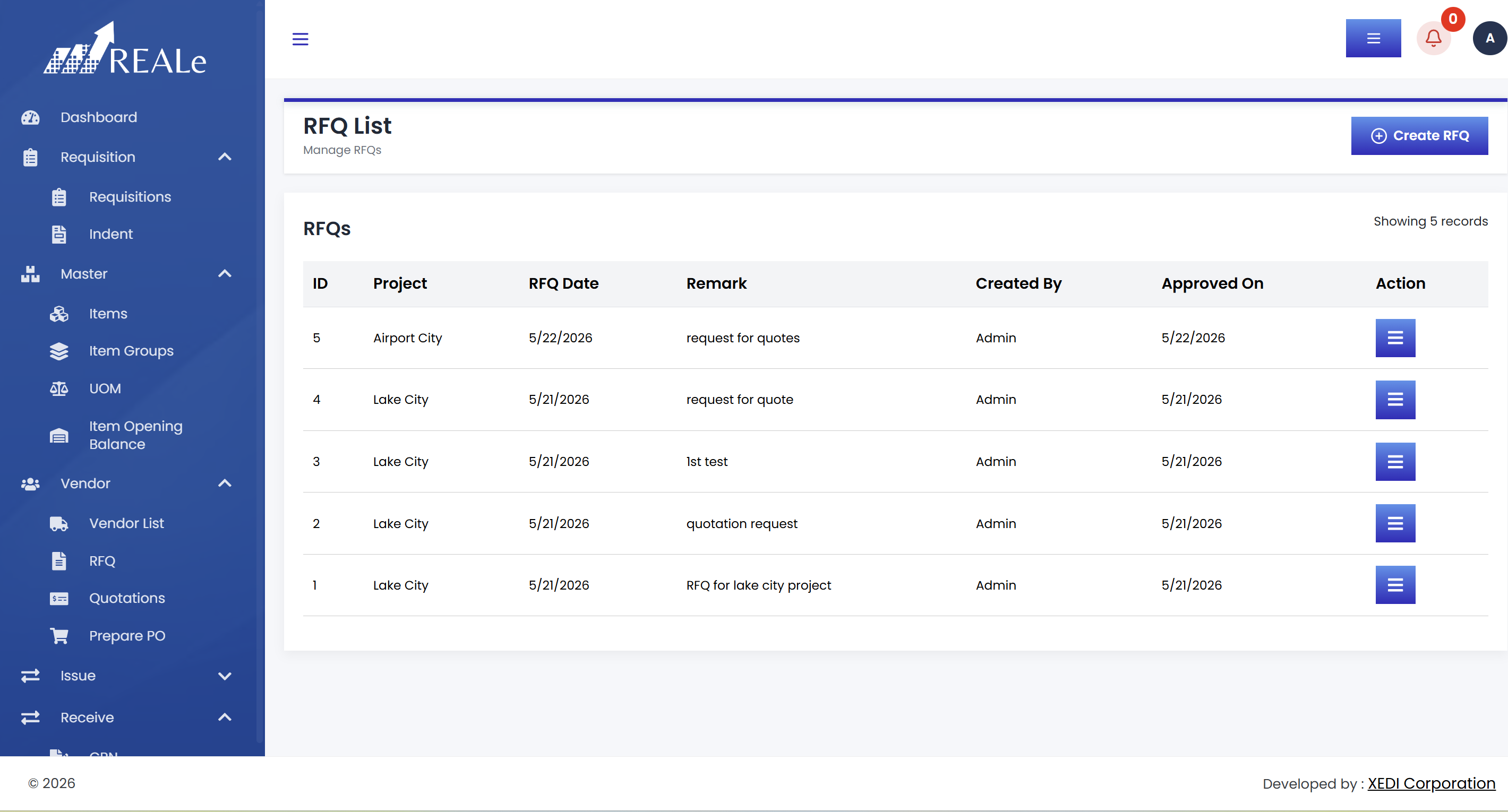Click the Prepare PO cart icon
Viewport: 1508px width, 812px height.
[x=59, y=636]
